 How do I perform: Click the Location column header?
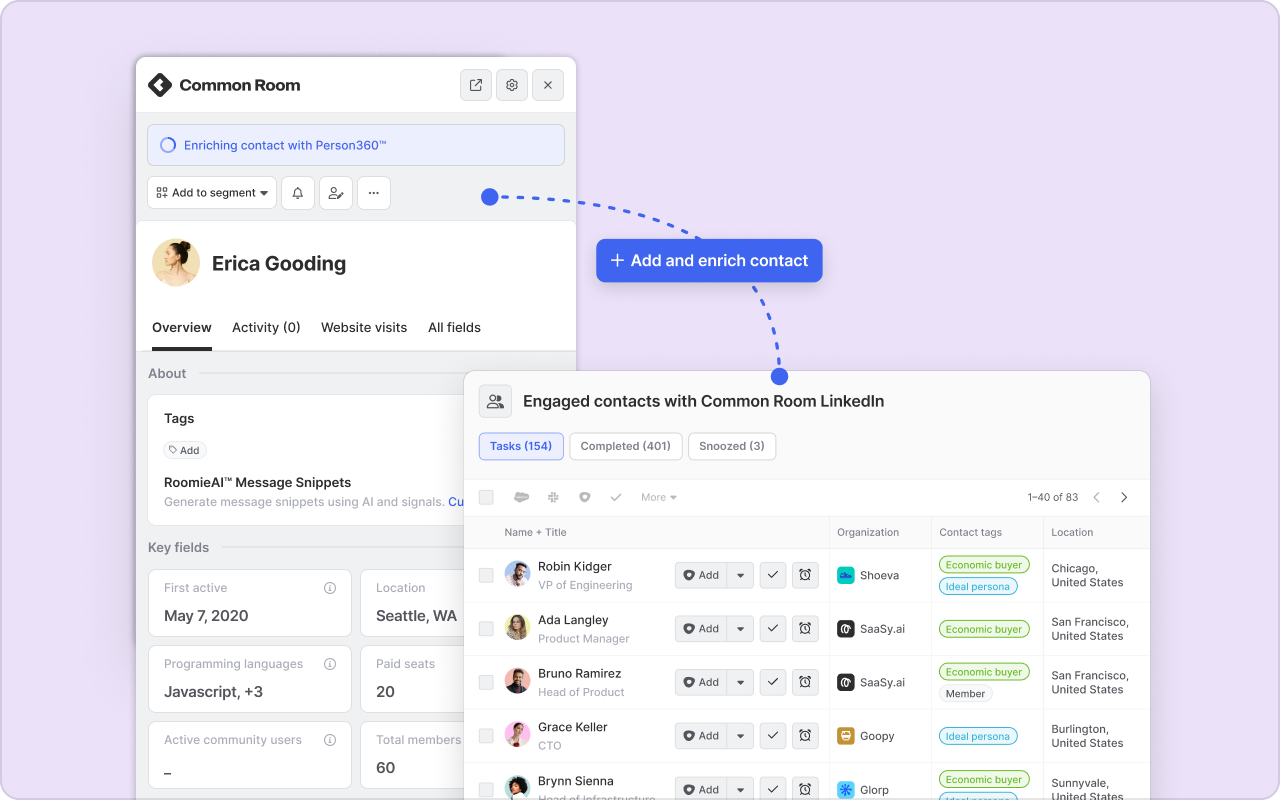click(x=1072, y=532)
